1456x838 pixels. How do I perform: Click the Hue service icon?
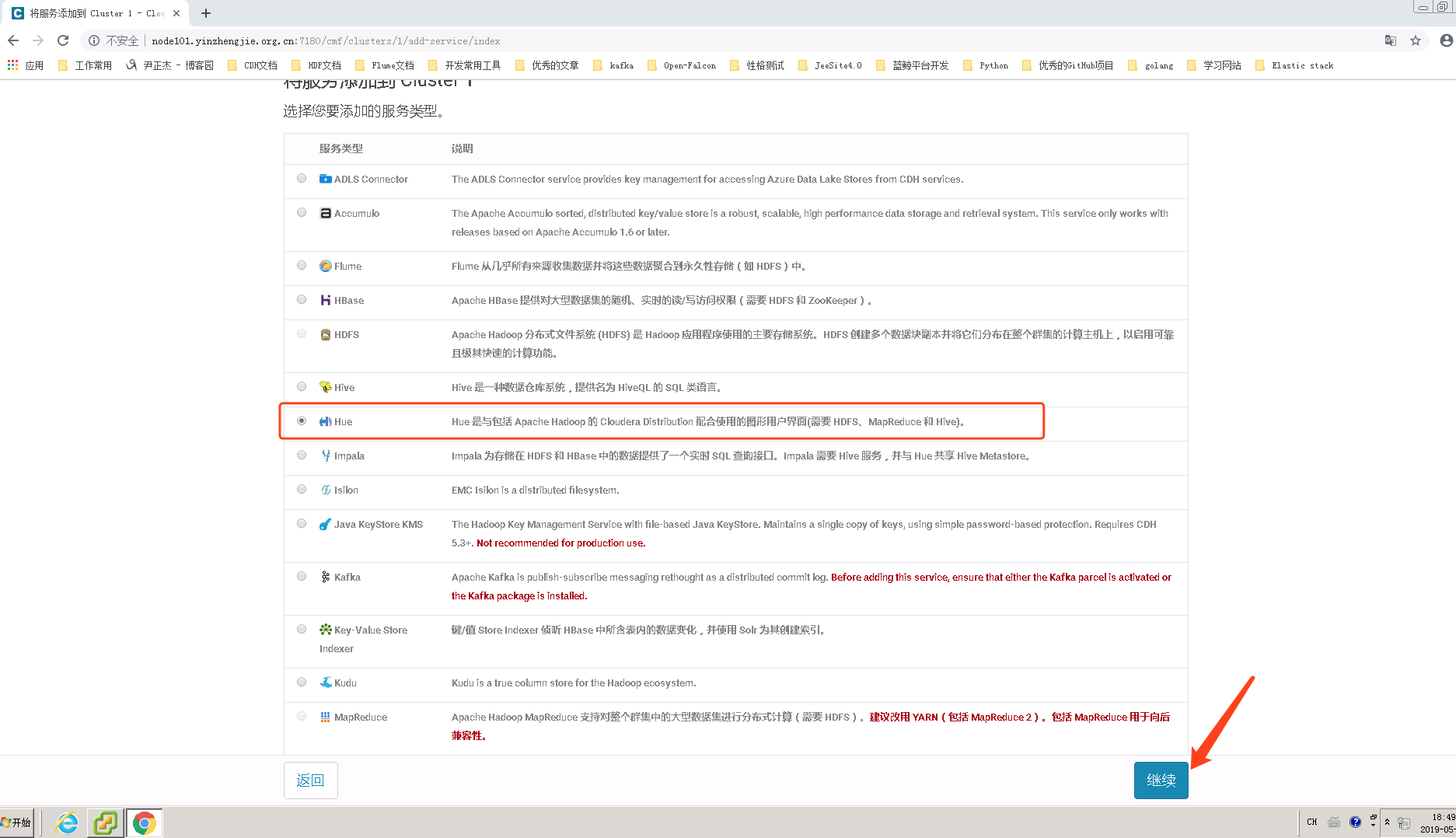coord(324,421)
